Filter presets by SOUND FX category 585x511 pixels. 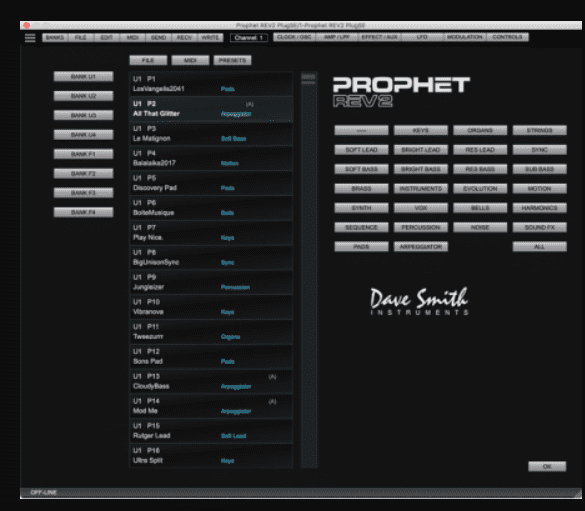tap(539, 227)
